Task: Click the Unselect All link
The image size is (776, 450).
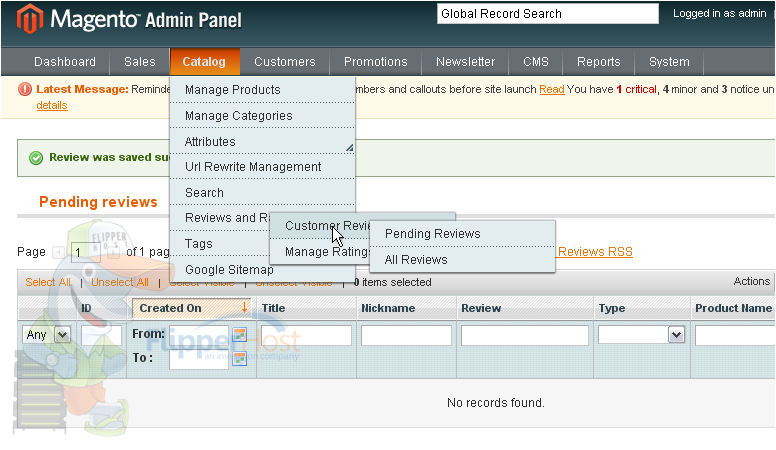Action: click(x=120, y=282)
